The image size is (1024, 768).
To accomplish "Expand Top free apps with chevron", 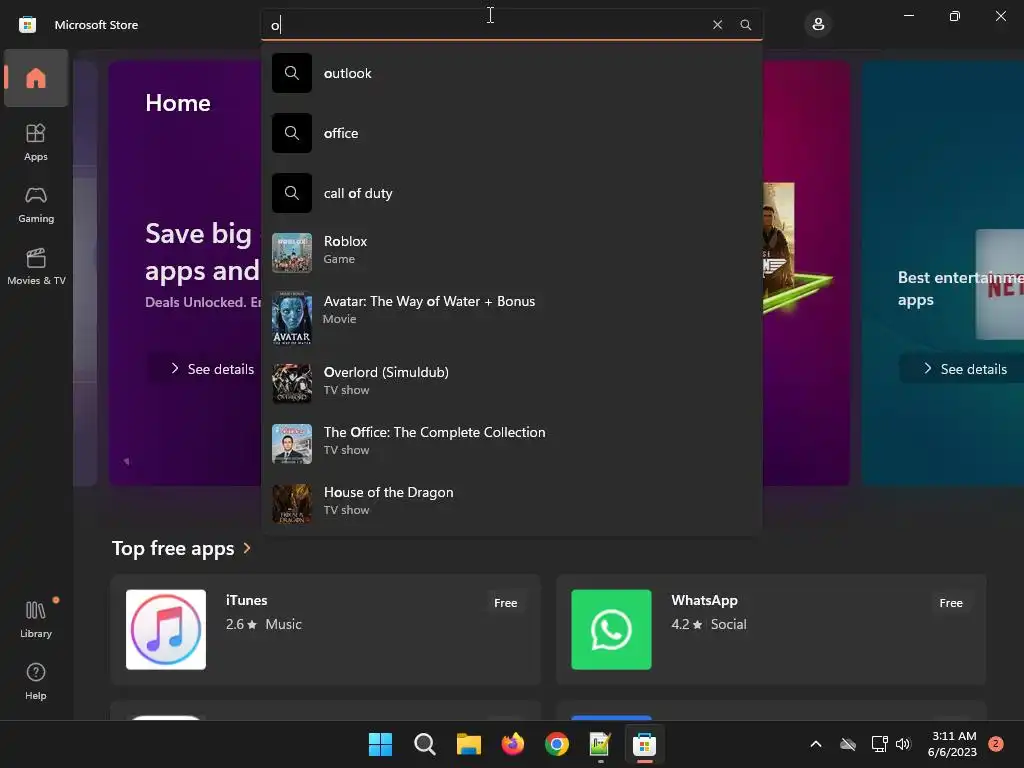I will [247, 548].
